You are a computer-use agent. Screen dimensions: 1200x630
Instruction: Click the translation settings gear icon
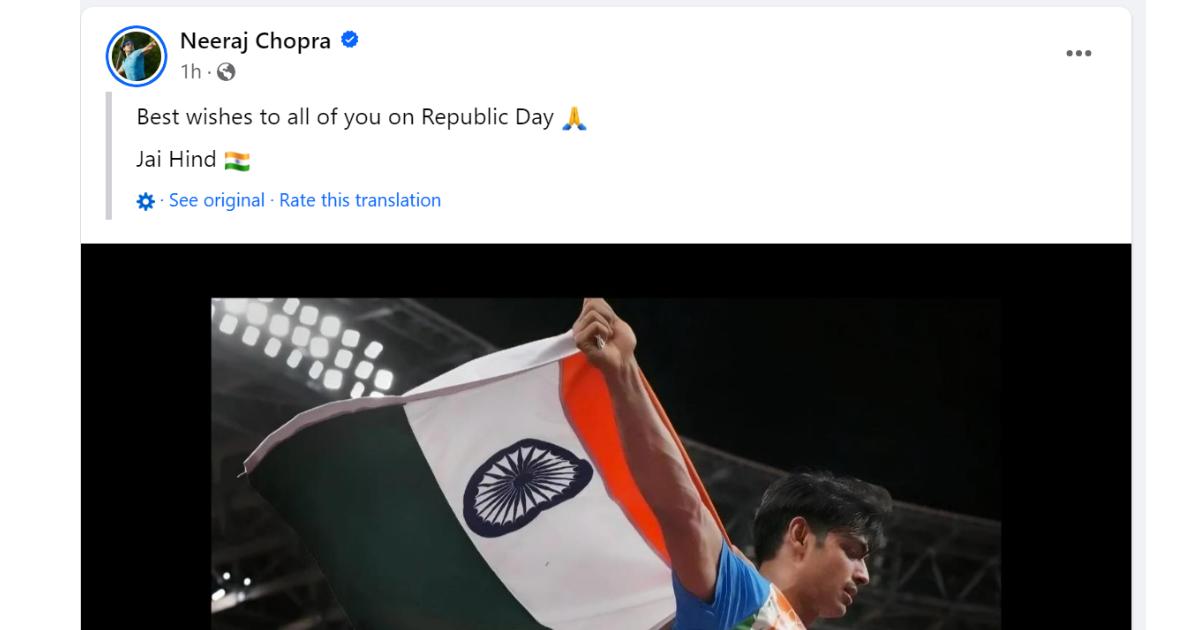[x=146, y=201]
